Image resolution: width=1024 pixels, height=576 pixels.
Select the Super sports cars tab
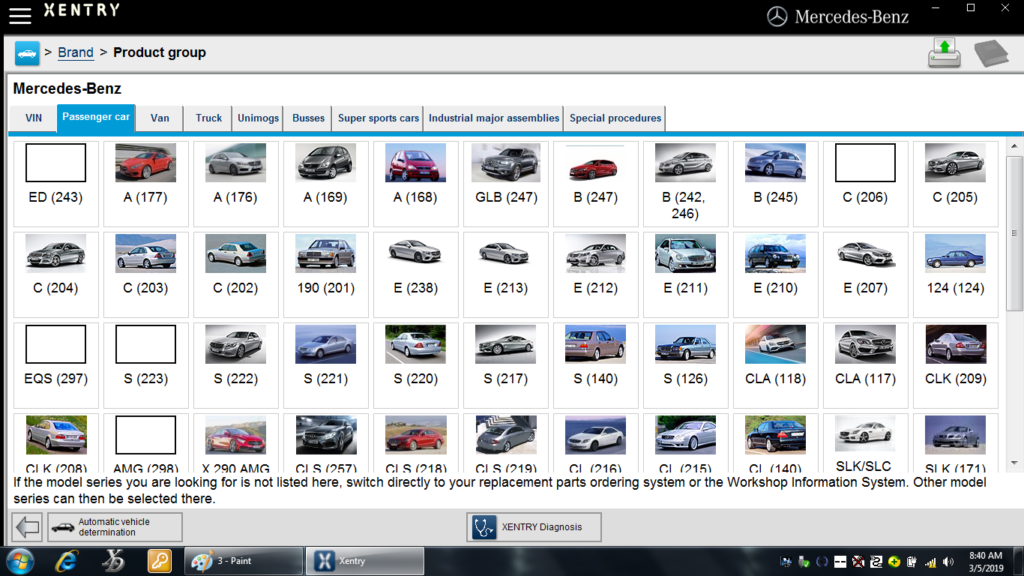tap(378, 117)
